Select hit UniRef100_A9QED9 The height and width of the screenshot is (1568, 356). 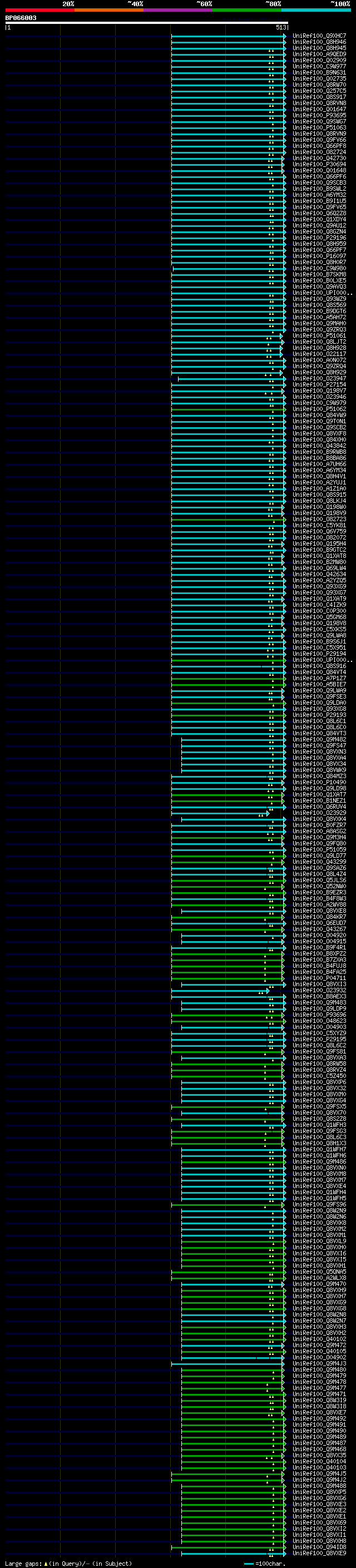click(x=319, y=54)
